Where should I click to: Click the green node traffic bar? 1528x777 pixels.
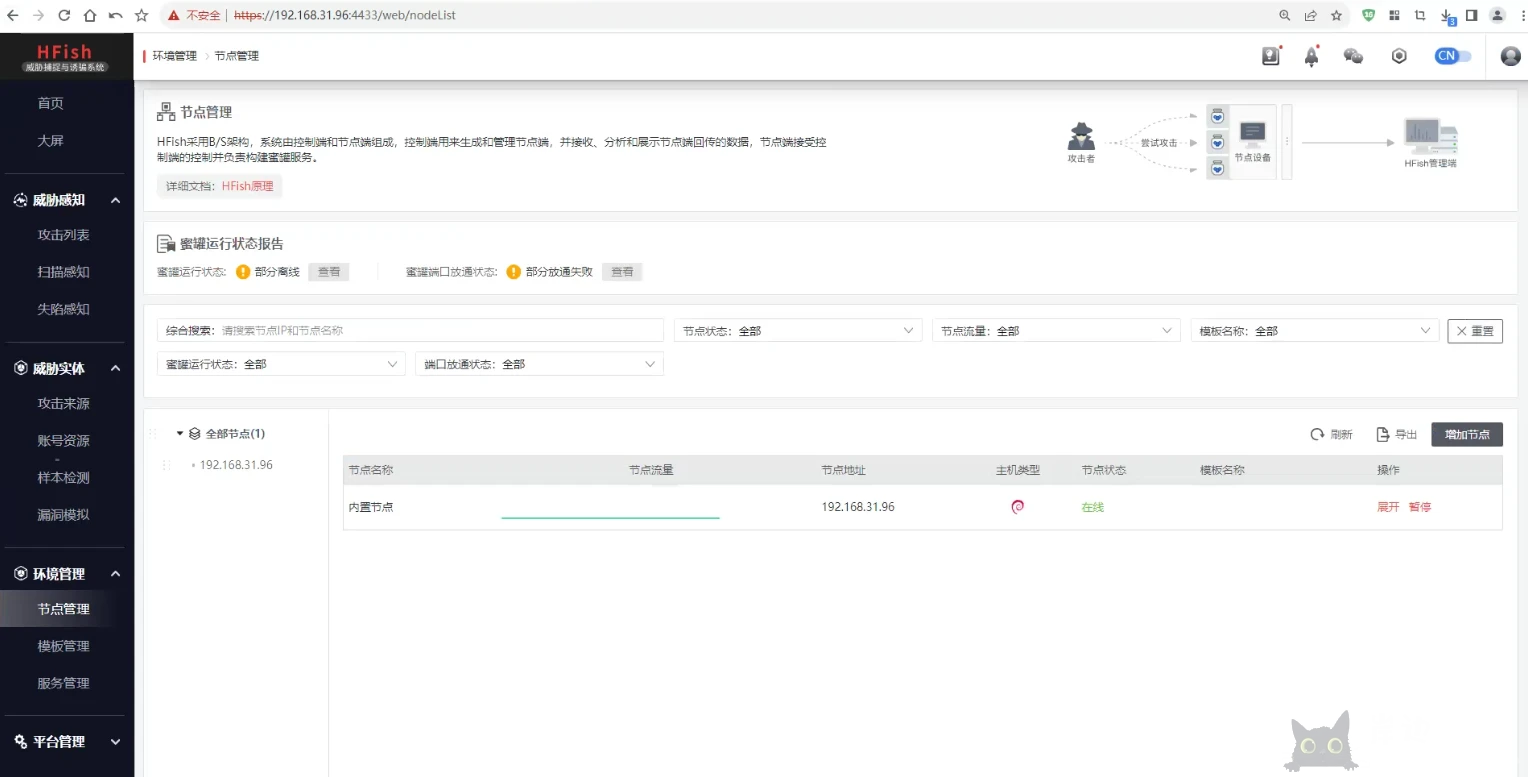point(610,517)
